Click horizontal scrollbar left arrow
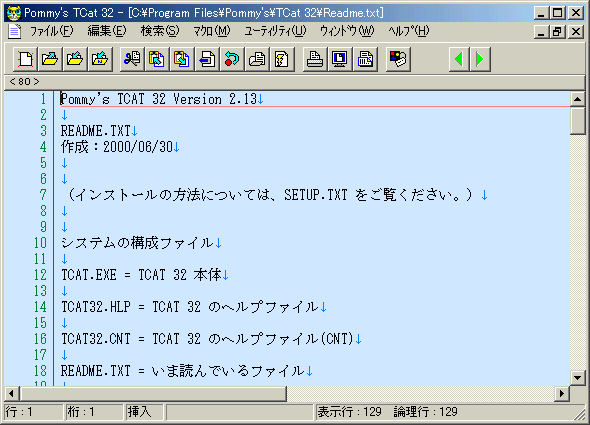The width and height of the screenshot is (590, 425). 12,394
